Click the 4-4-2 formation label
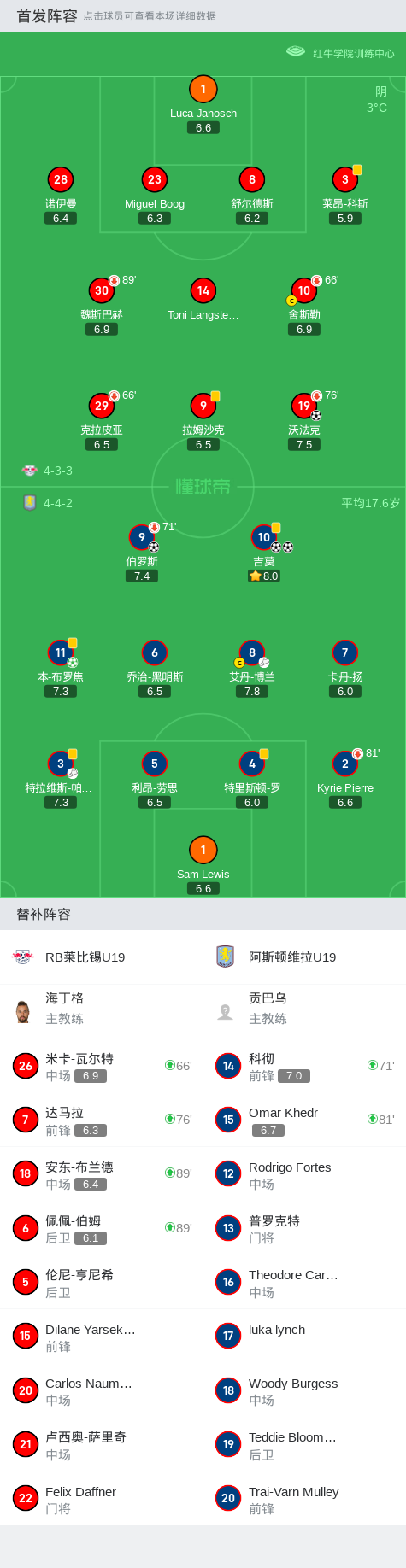This screenshot has width=406, height=1568. click(58, 503)
